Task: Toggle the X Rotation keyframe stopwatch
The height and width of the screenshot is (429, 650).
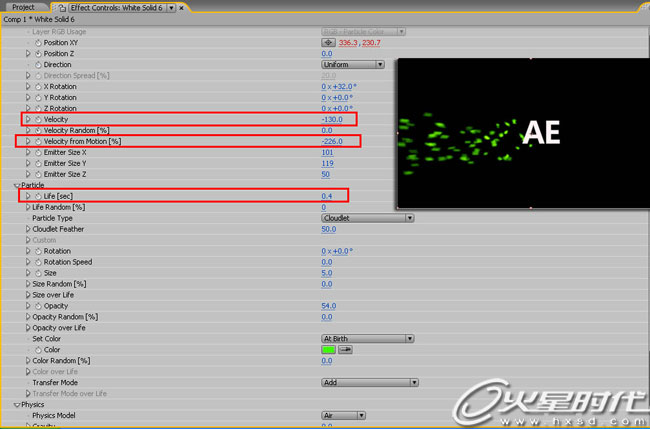Action: click(x=38, y=87)
